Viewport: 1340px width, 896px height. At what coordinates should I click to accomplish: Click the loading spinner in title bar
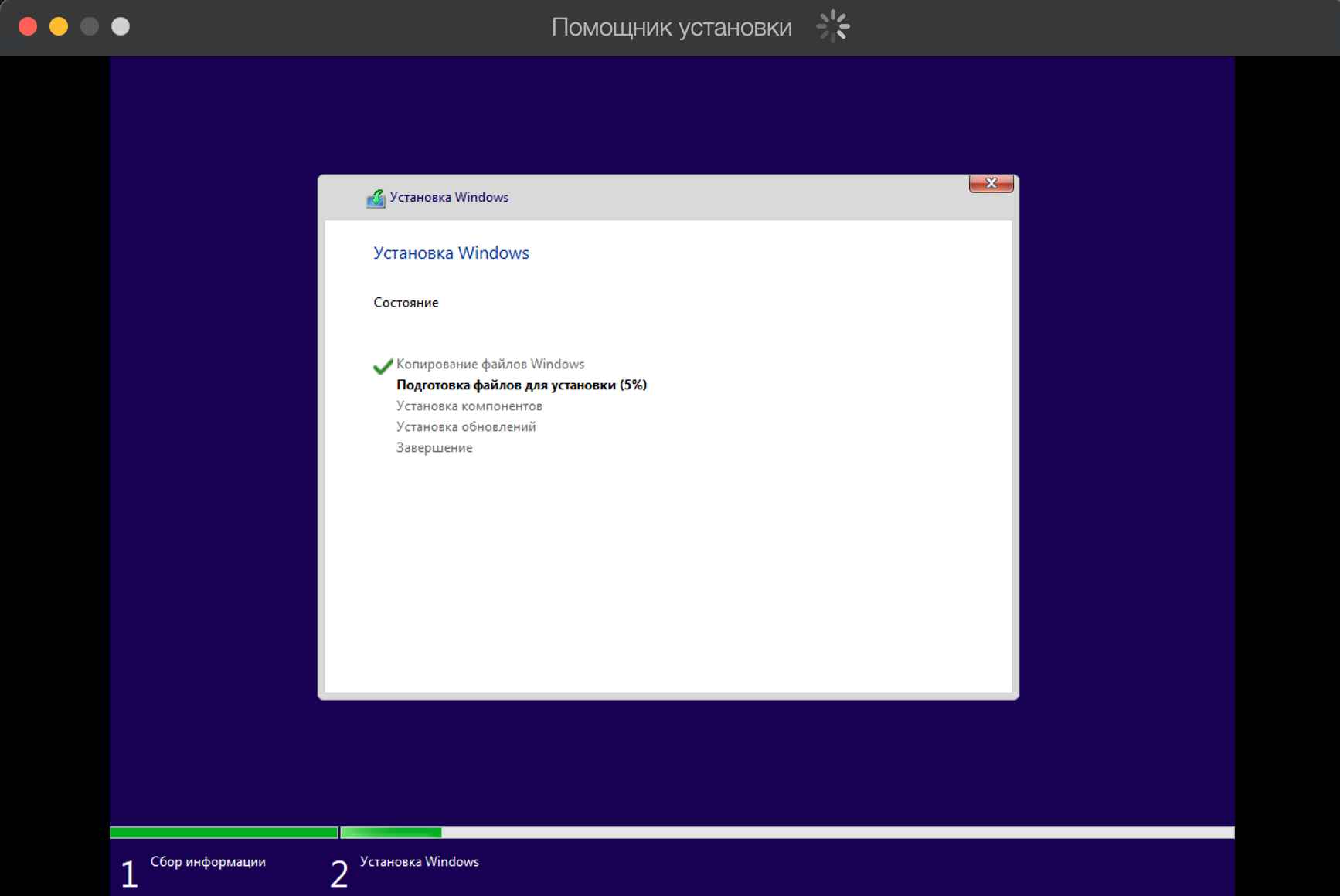[x=833, y=27]
